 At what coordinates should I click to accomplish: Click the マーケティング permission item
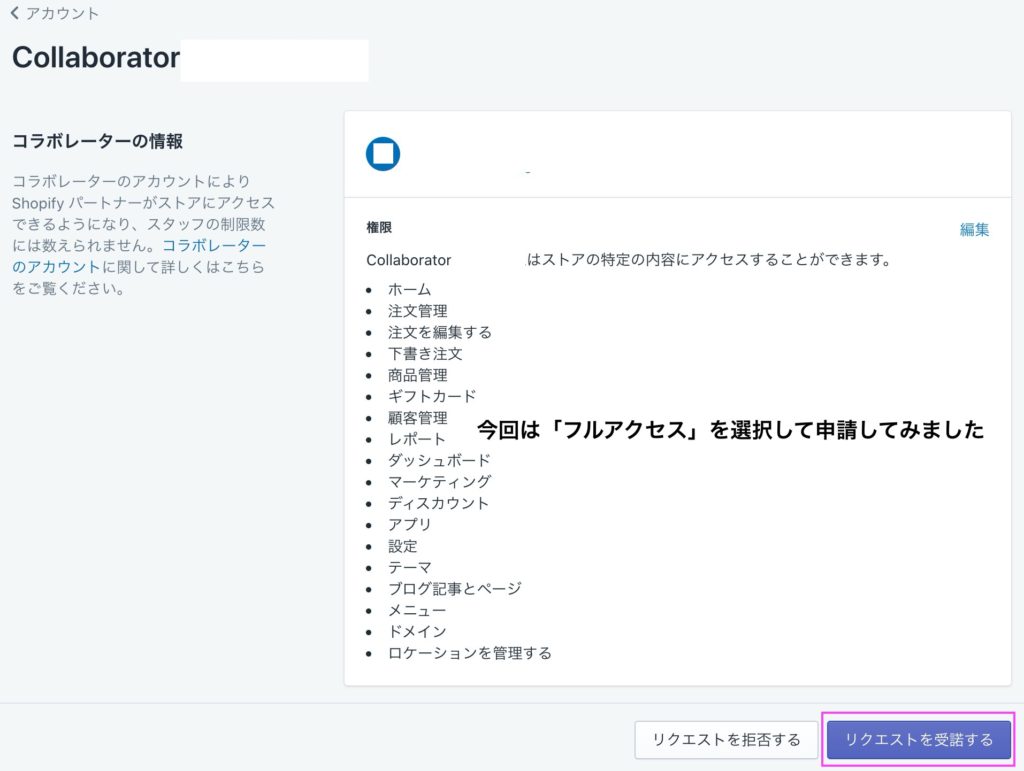point(439,482)
